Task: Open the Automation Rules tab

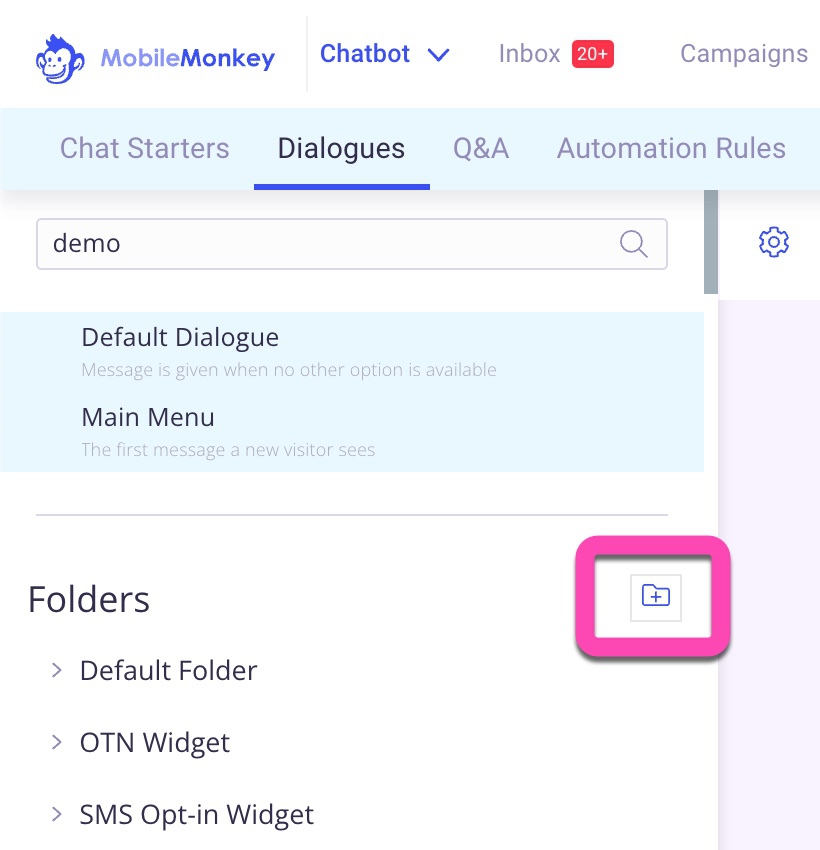Action: [x=671, y=149]
